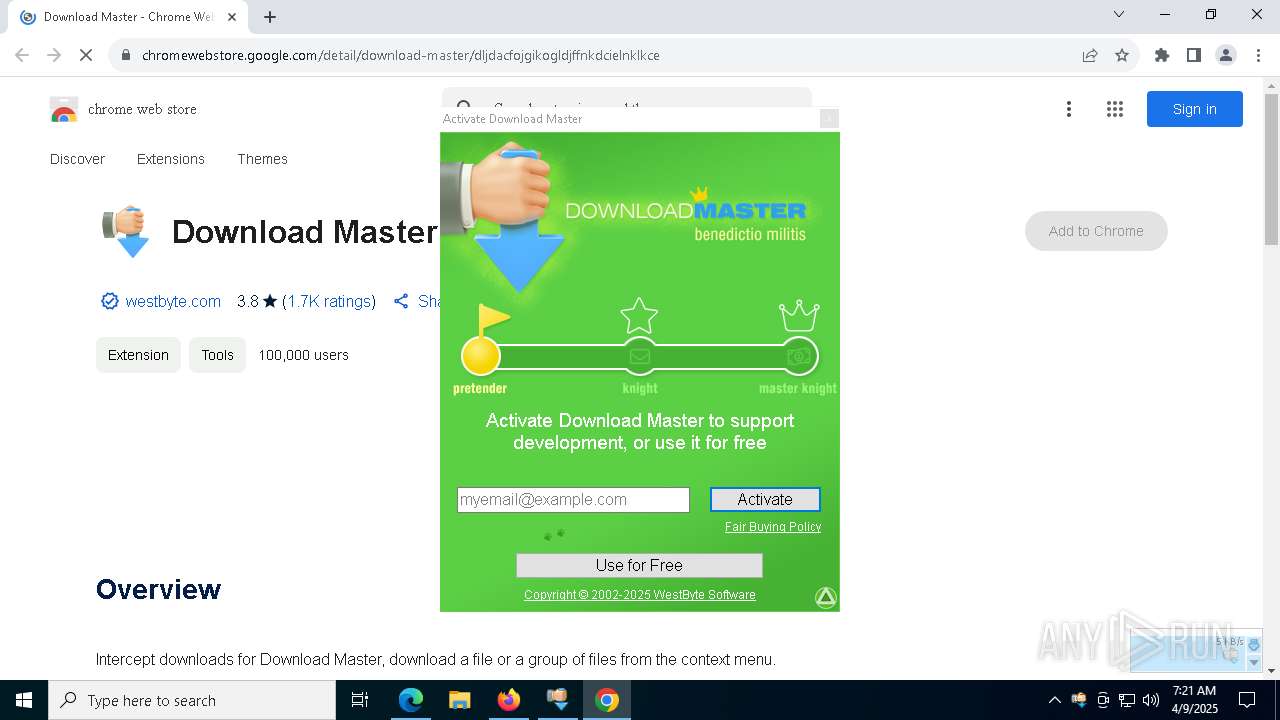The image size is (1280, 720).
Task: Open Task View on taskbar
Action: 360,700
